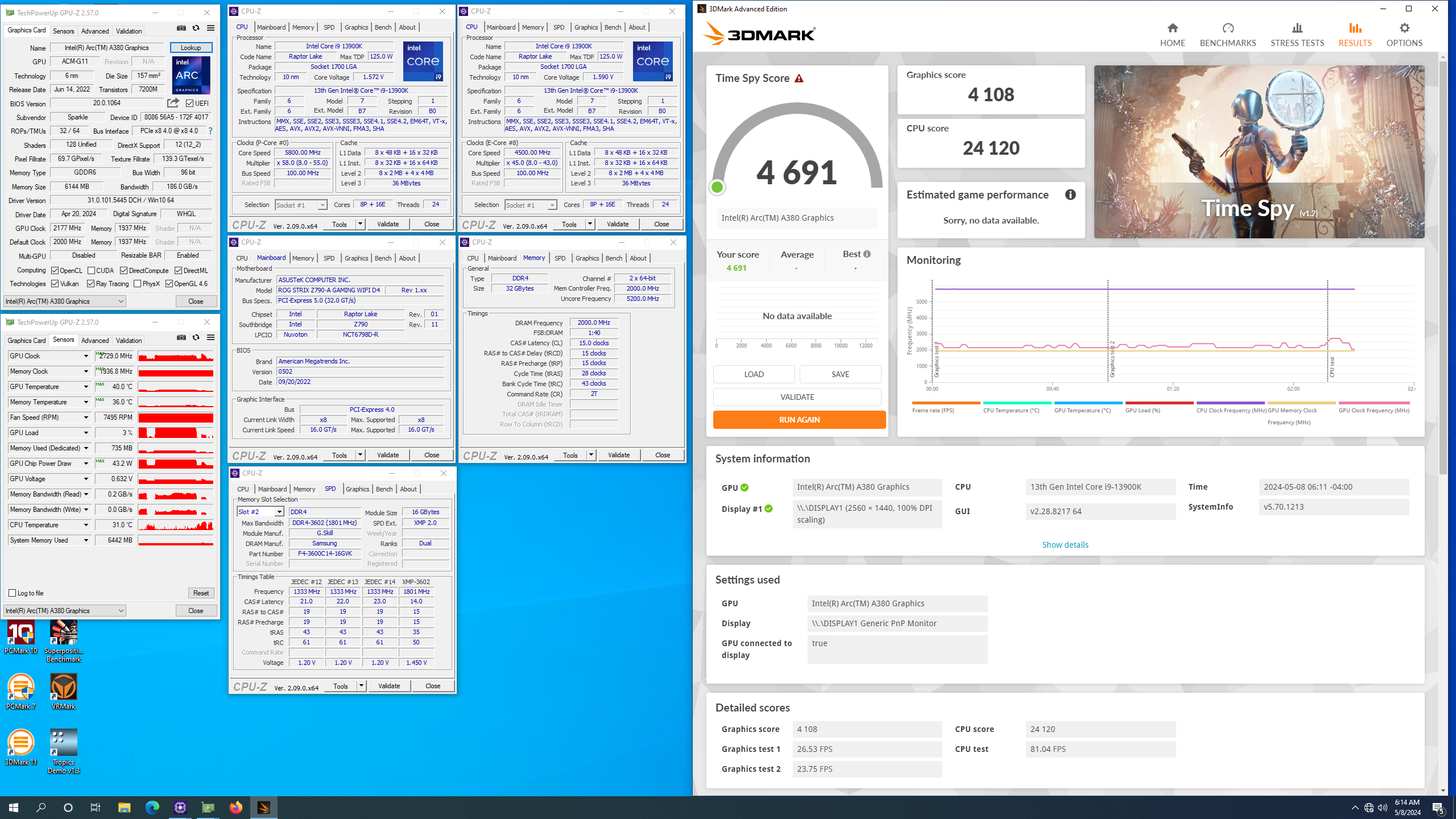Open hamburger menu in GPU-Z Sensors window
Viewport: 1456px width, 819px height.
pos(210,337)
